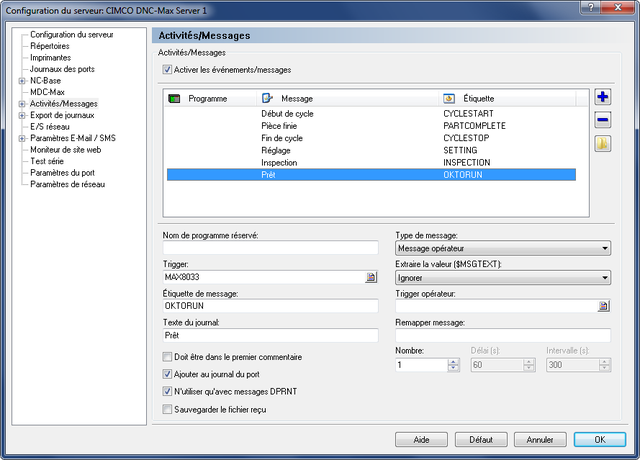Image resolution: width=640 pixels, height=460 pixels.
Task: Select Export de journaux in the tree
Action: pyautogui.click(x=62, y=115)
